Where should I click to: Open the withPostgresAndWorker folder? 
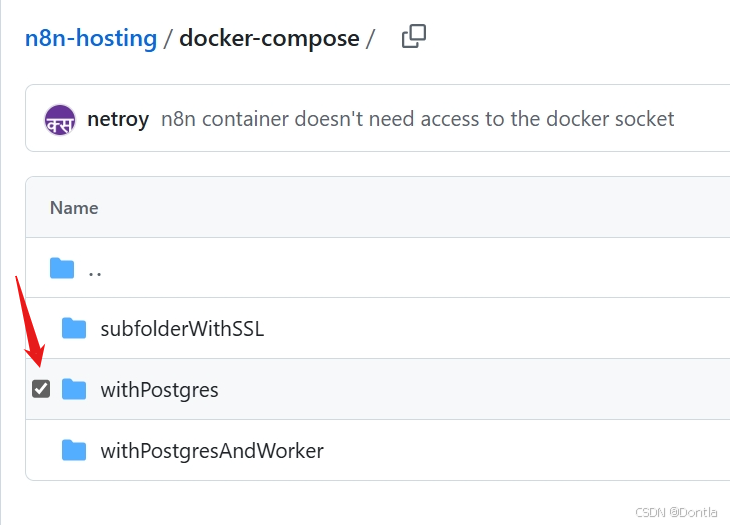[x=212, y=451]
